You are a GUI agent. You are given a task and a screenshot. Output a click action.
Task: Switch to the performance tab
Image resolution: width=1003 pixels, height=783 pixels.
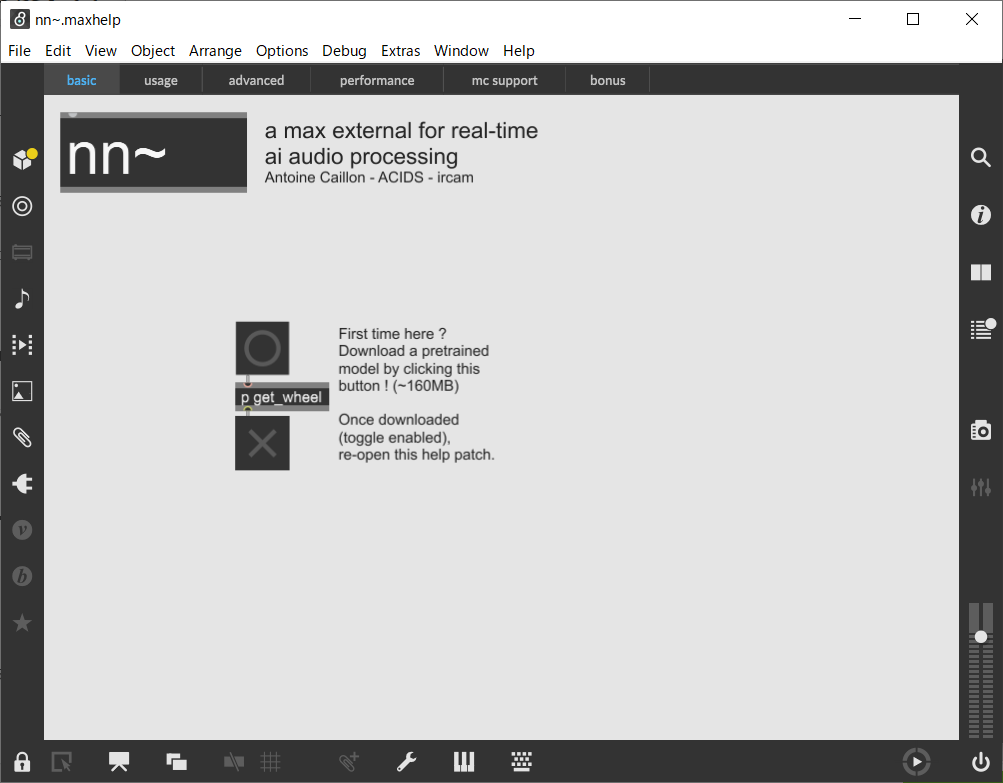[377, 80]
